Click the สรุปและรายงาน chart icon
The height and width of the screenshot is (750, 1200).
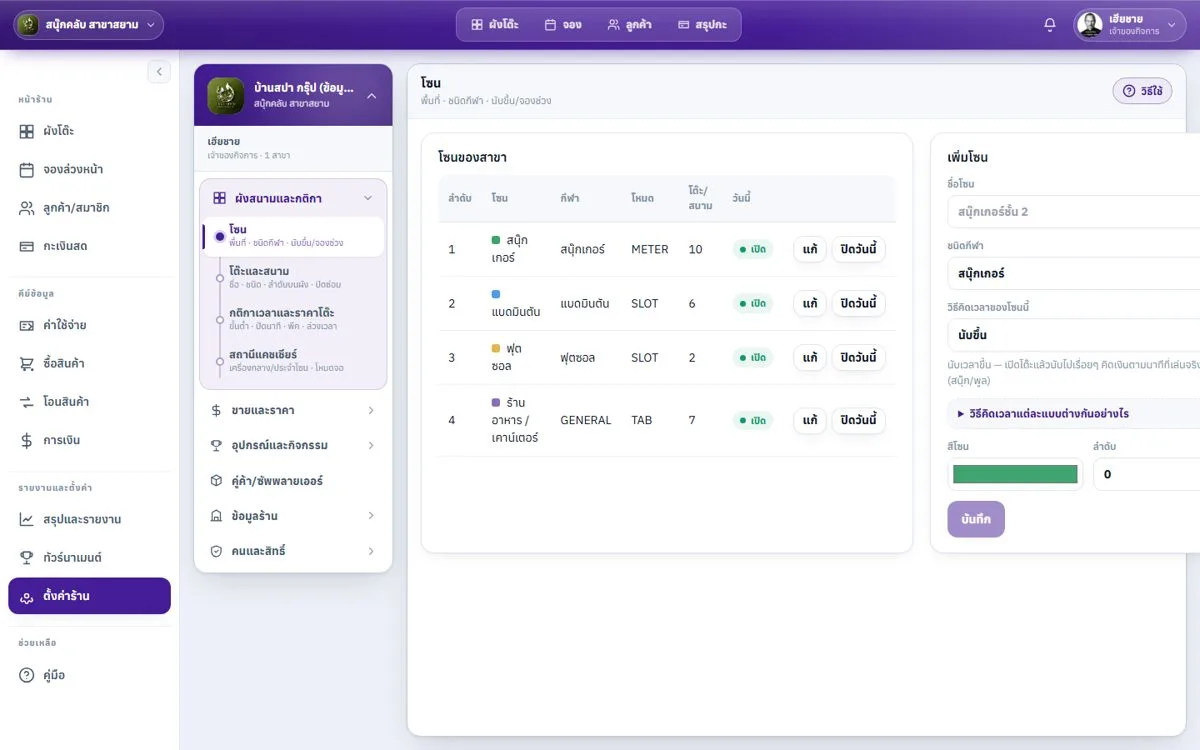(27, 520)
